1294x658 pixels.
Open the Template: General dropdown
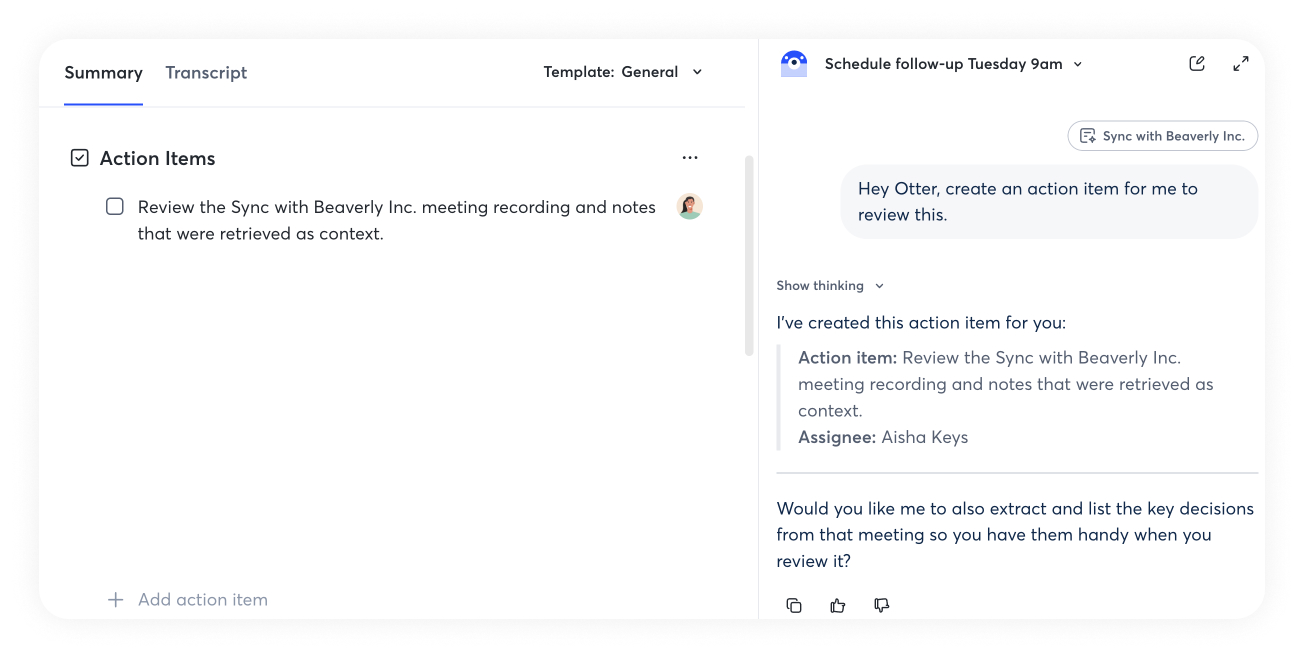623,72
